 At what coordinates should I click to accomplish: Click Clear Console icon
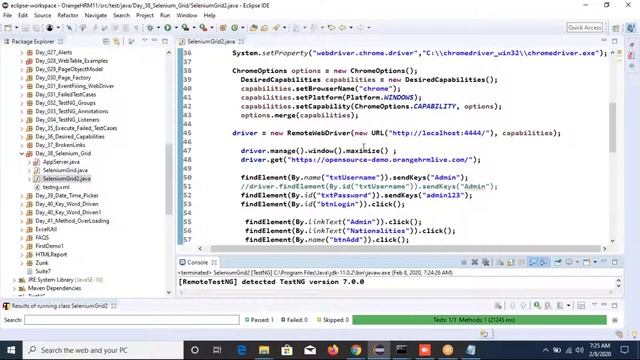click(x=500, y=262)
